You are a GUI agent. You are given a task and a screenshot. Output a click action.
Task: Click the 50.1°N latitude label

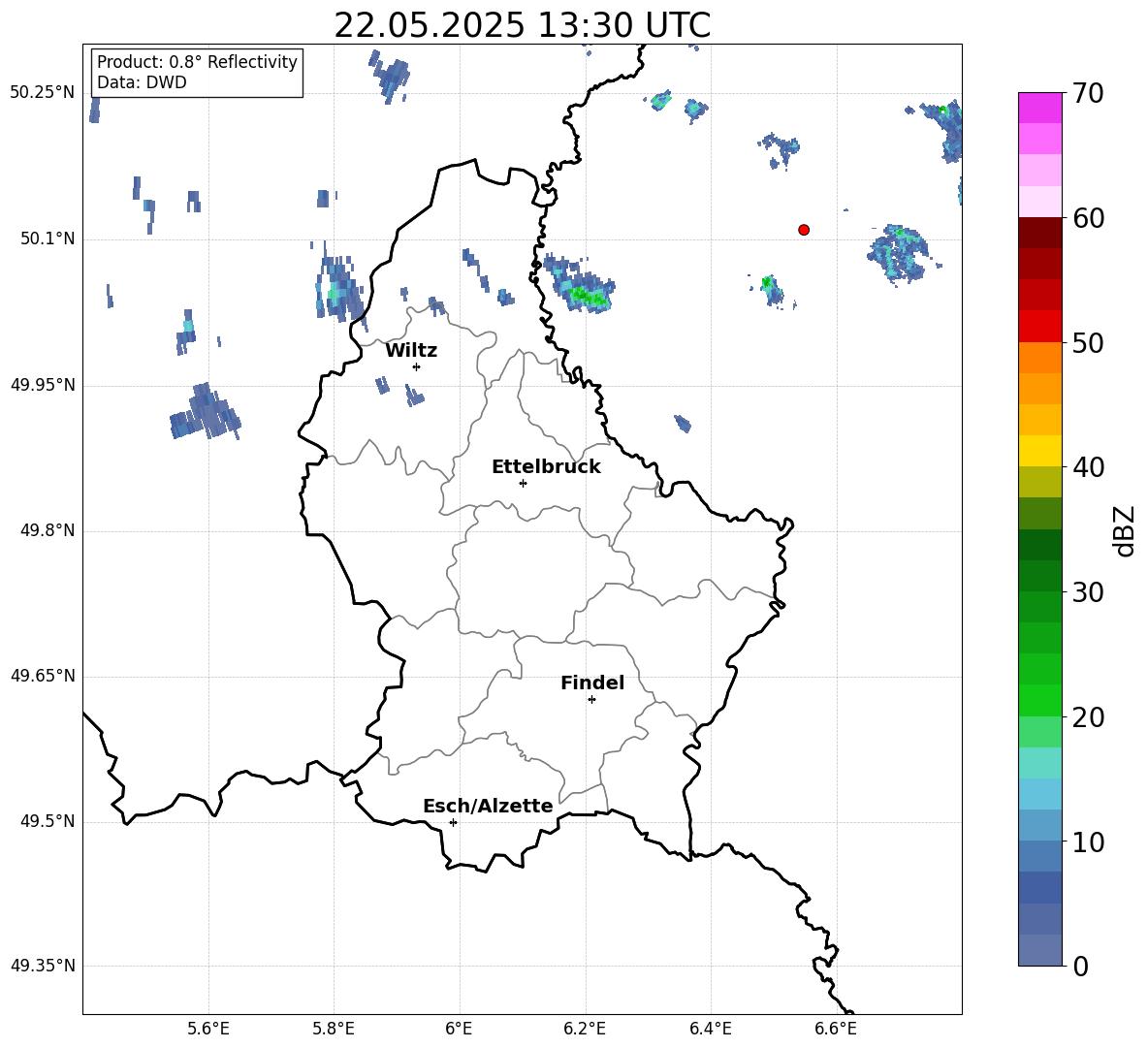(x=48, y=239)
